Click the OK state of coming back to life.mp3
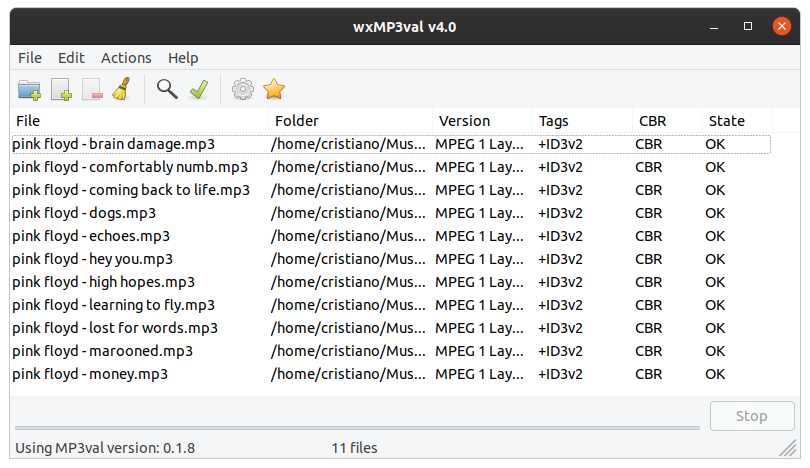 coord(715,190)
